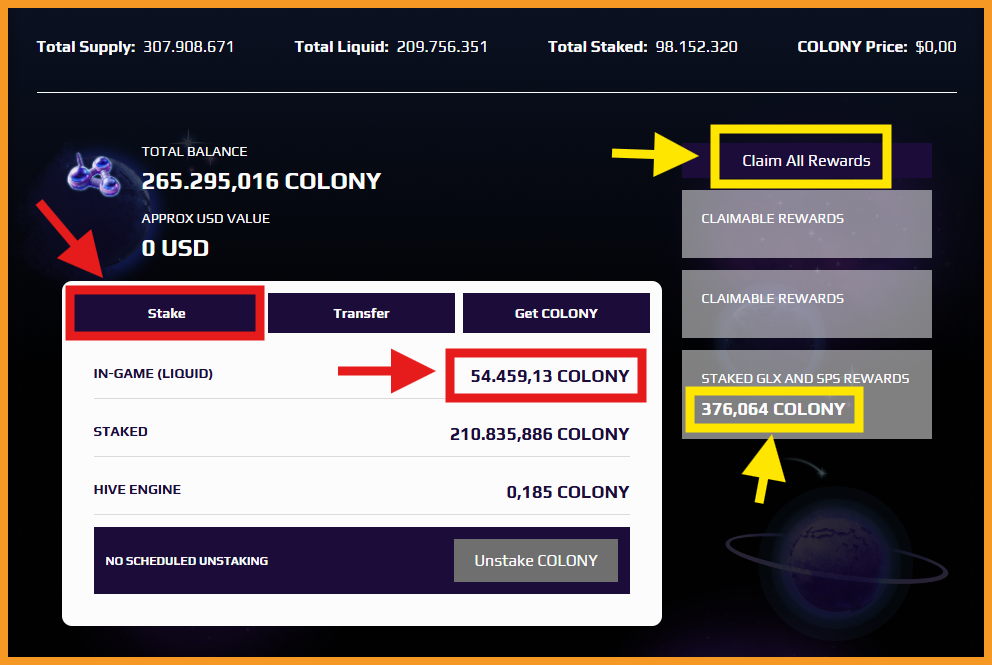Click the 376,064 COLONY reward amount
Viewport: 992px width, 665px height.
pyautogui.click(x=773, y=409)
